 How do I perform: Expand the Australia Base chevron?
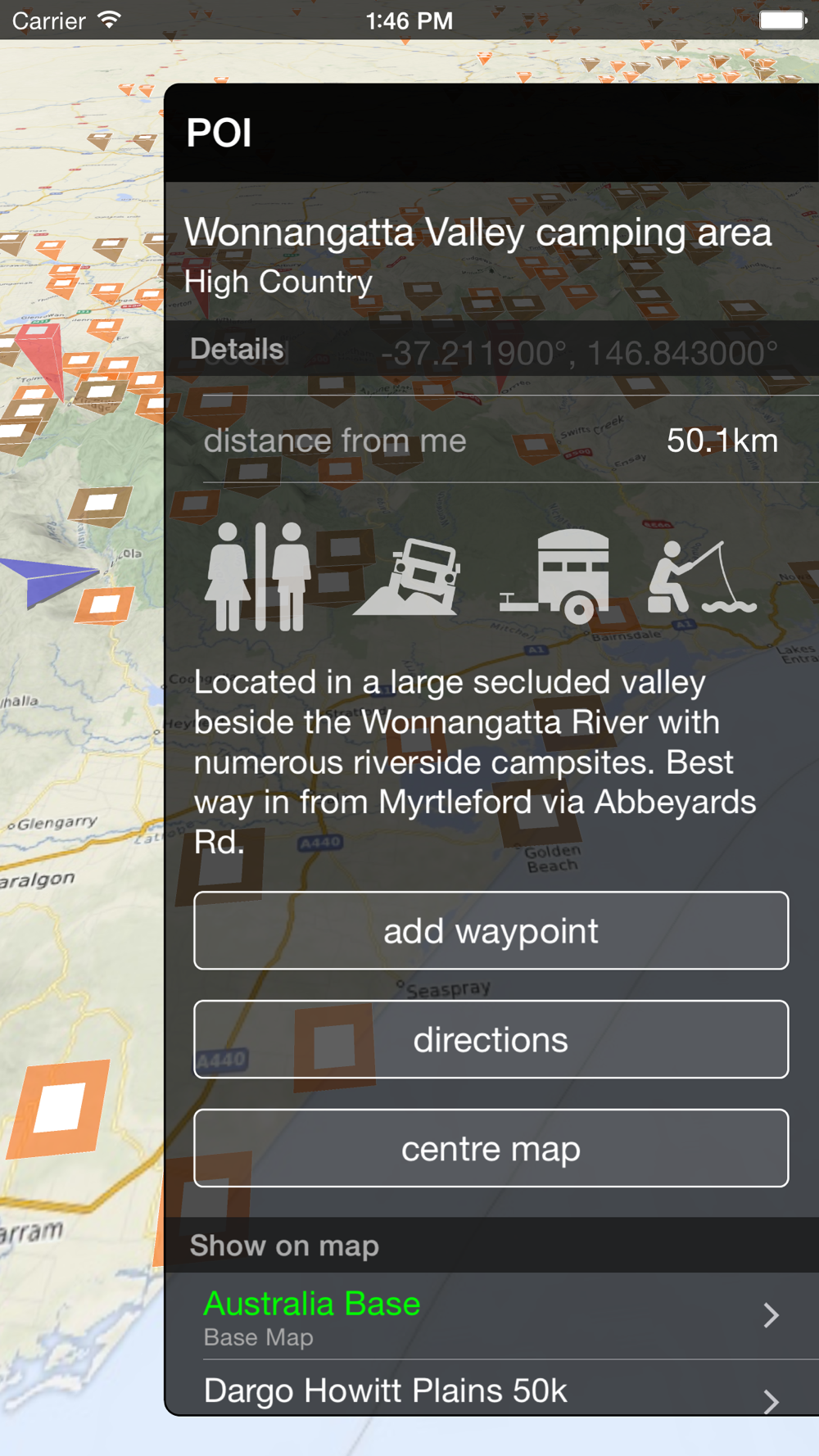771,1315
